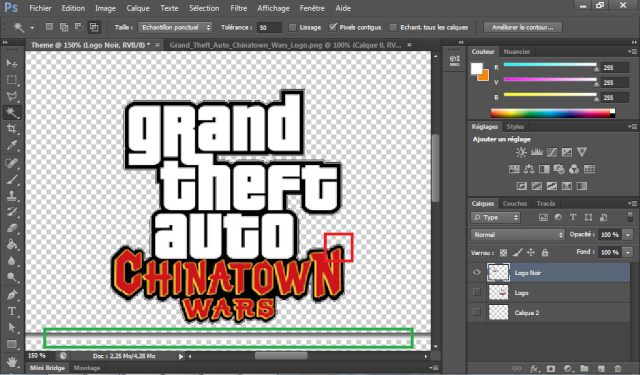The width and height of the screenshot is (640, 375).
Task: Select the History Brush tool
Action: (12, 212)
